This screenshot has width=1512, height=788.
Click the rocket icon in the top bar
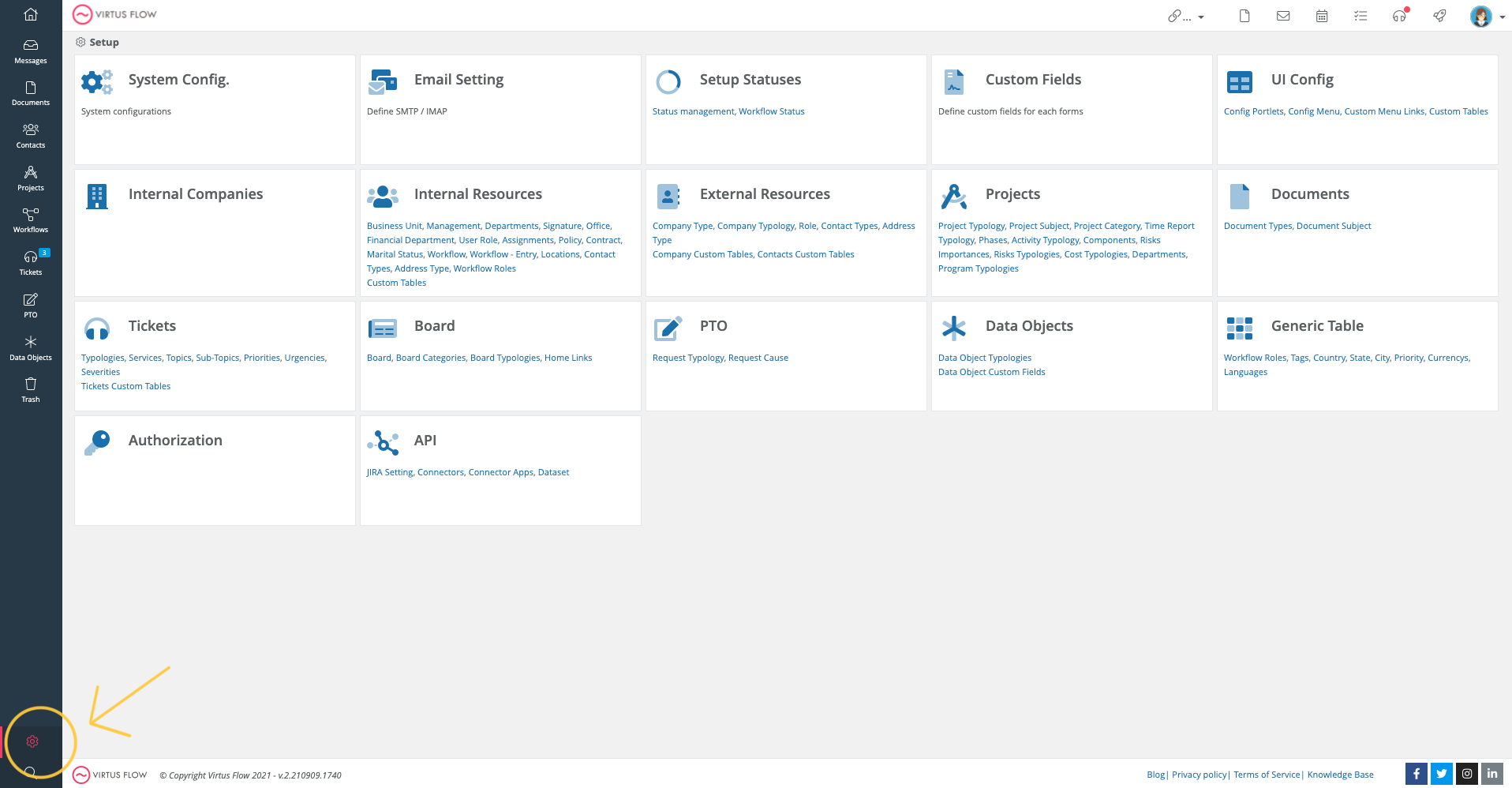click(x=1439, y=15)
